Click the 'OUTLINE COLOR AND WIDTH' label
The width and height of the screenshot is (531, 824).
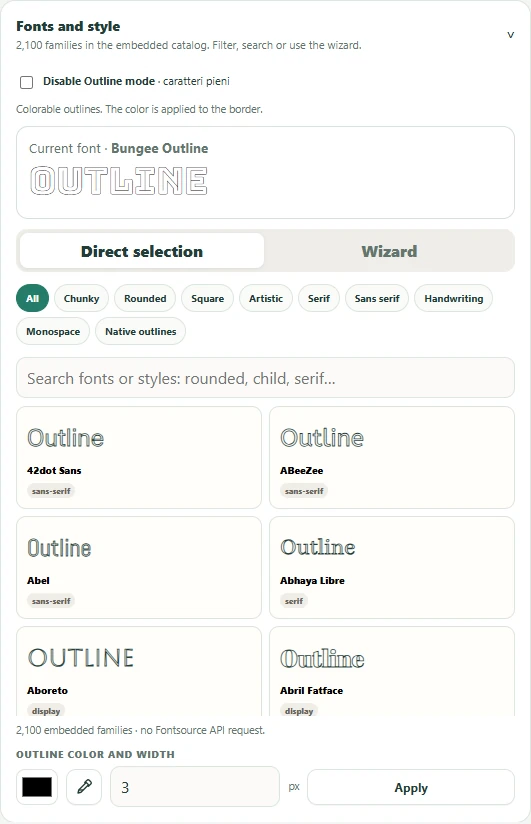coord(95,755)
